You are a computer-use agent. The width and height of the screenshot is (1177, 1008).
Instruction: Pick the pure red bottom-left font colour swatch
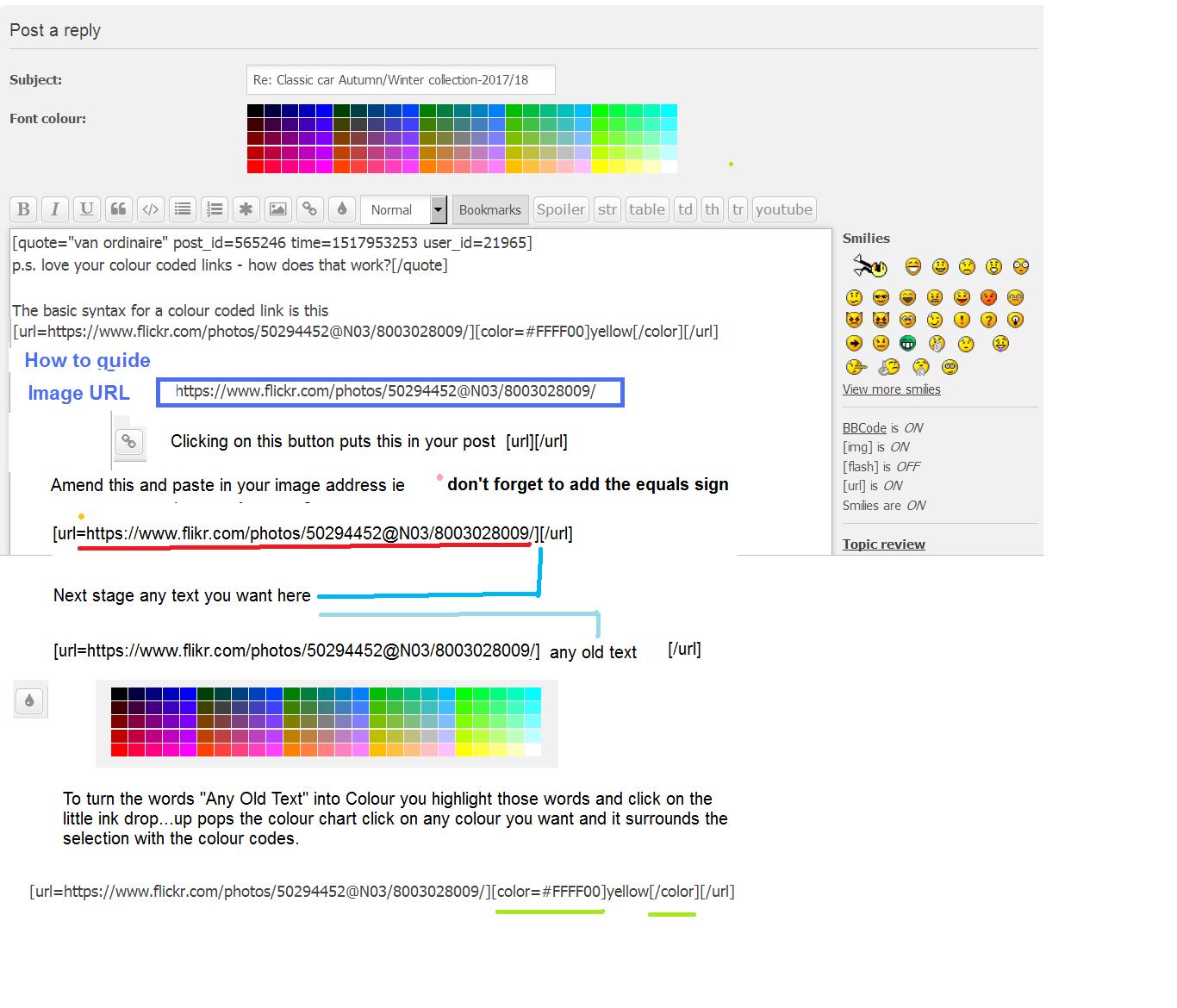255,166
